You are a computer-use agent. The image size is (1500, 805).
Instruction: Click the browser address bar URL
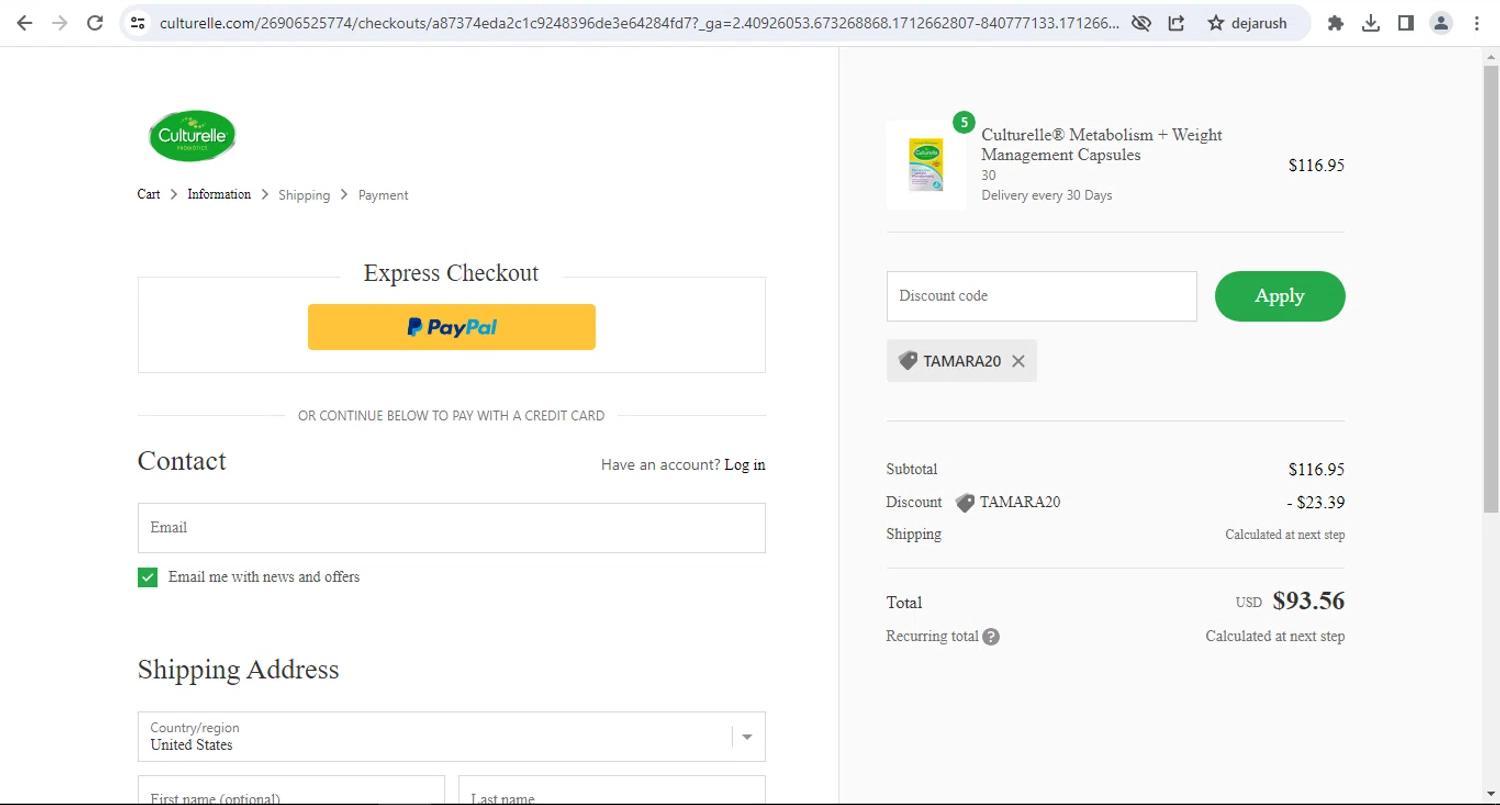pyautogui.click(x=639, y=22)
